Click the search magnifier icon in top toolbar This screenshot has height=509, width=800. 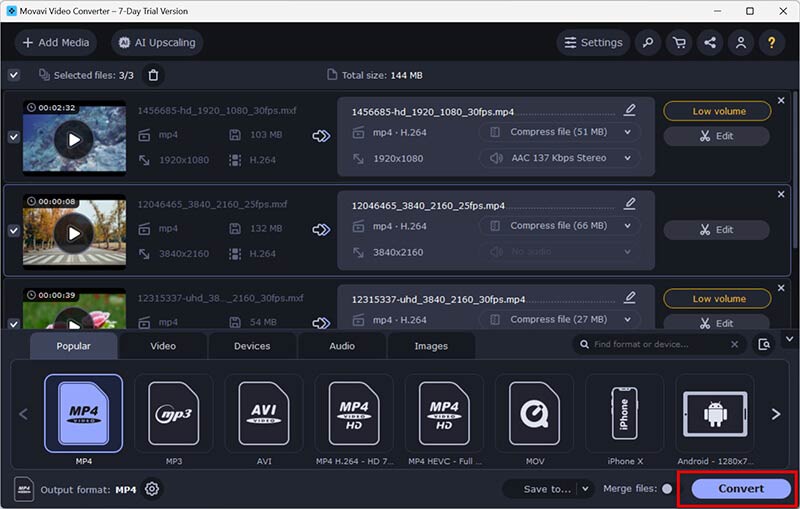coord(648,43)
